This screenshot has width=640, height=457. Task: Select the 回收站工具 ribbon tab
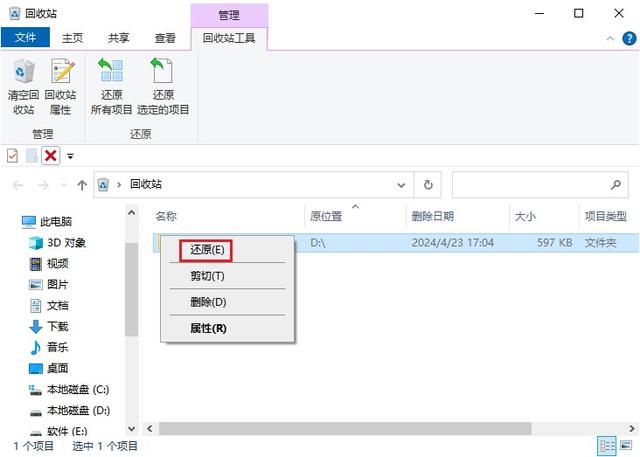(x=229, y=38)
